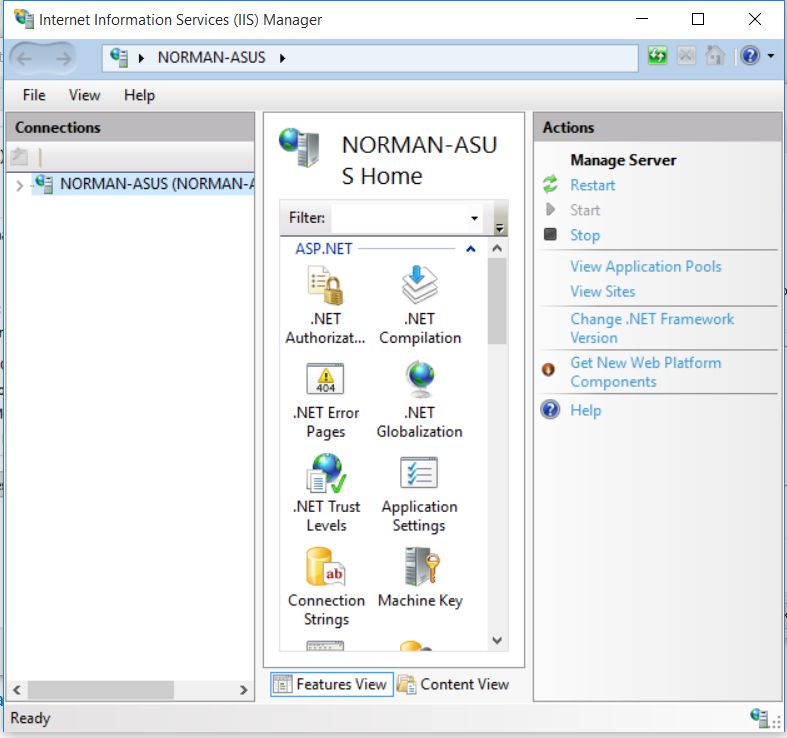Open the Connection Strings icon
The height and width of the screenshot is (738, 787).
[326, 567]
